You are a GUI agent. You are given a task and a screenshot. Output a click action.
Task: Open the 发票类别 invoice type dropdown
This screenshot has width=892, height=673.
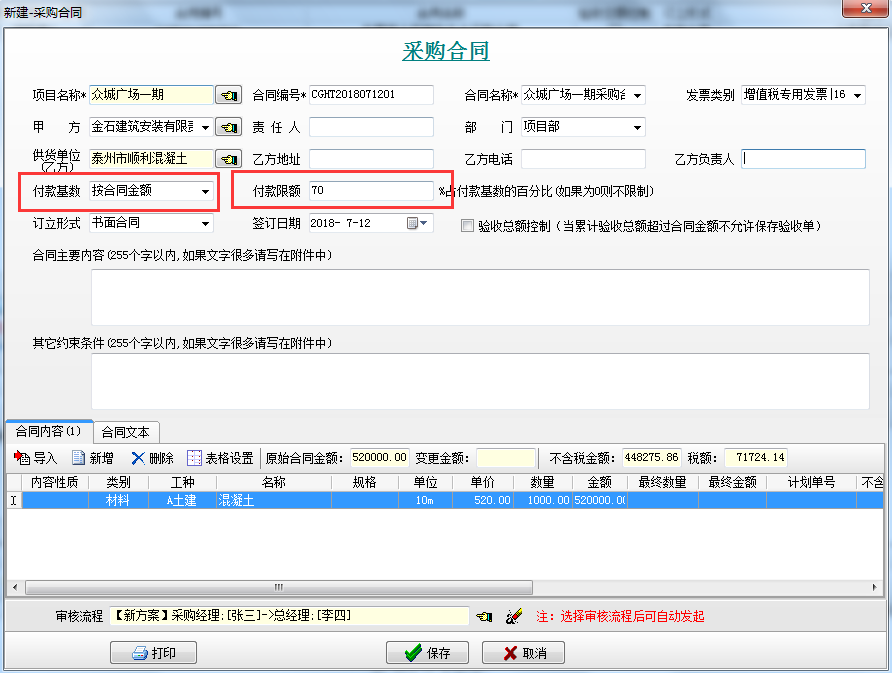pyautogui.click(x=858, y=96)
